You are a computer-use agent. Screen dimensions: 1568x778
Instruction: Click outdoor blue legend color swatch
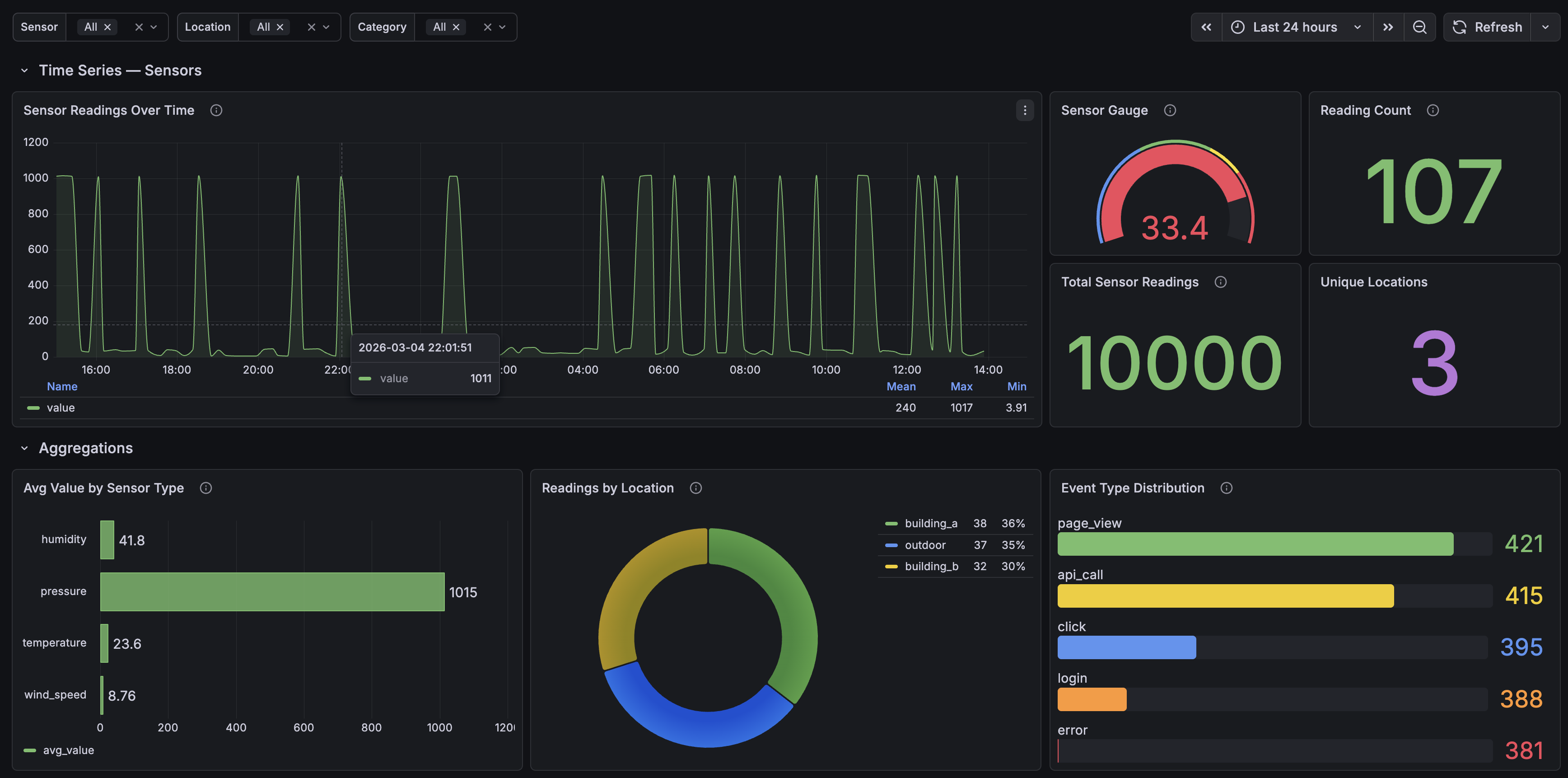(891, 545)
